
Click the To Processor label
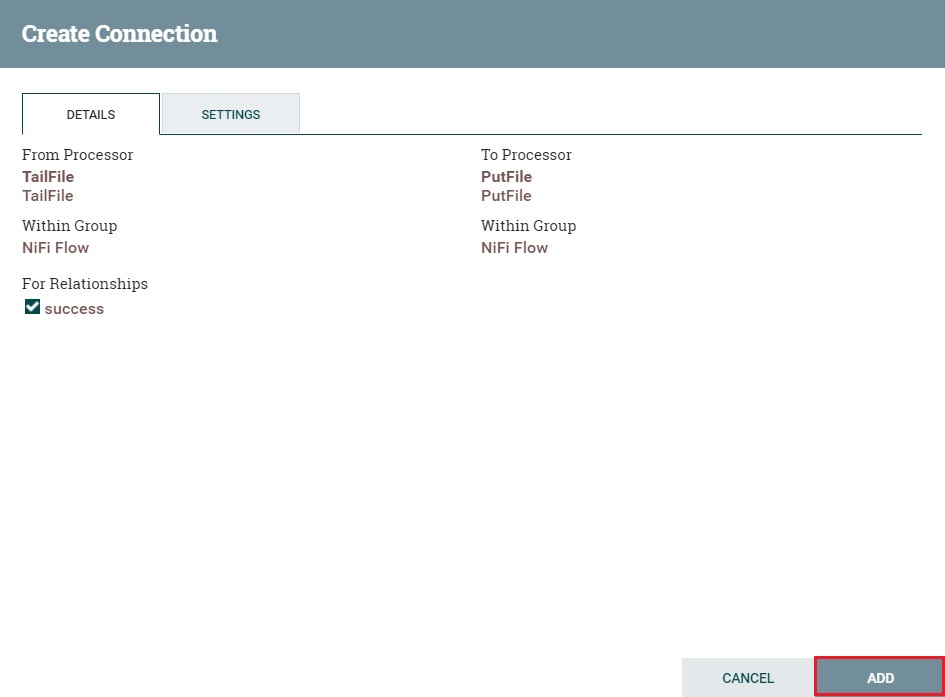[526, 155]
